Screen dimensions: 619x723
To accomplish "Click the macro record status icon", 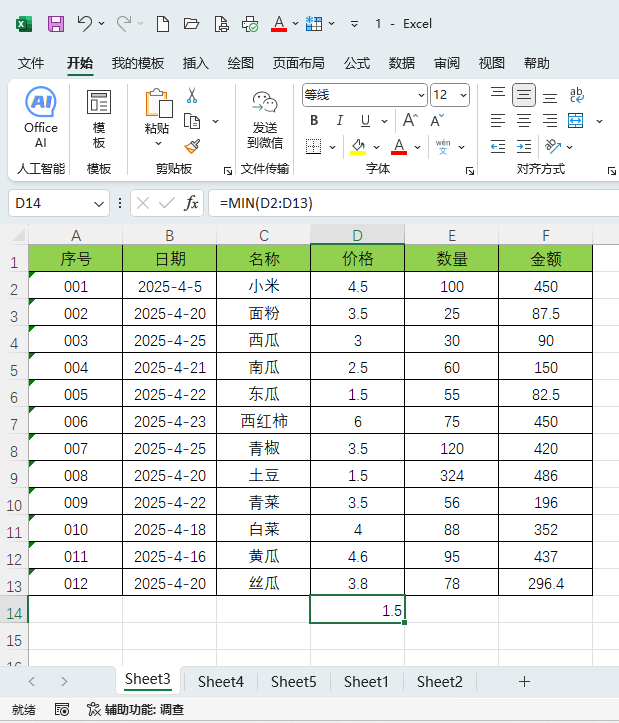I will point(62,709).
